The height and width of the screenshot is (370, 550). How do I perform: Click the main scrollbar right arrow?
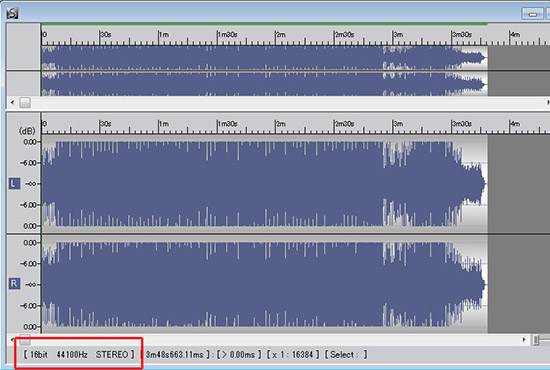pos(524,339)
